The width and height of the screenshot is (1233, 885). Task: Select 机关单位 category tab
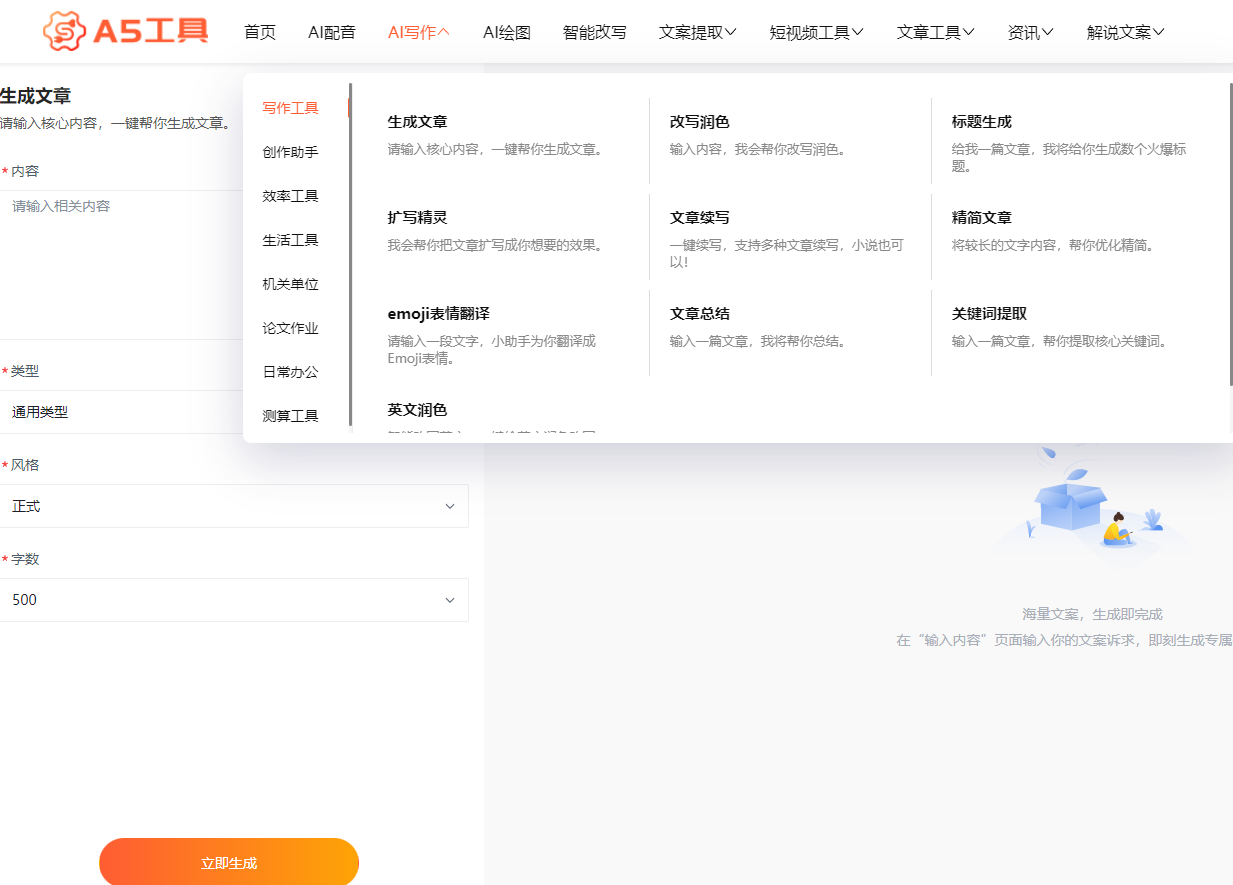291,284
